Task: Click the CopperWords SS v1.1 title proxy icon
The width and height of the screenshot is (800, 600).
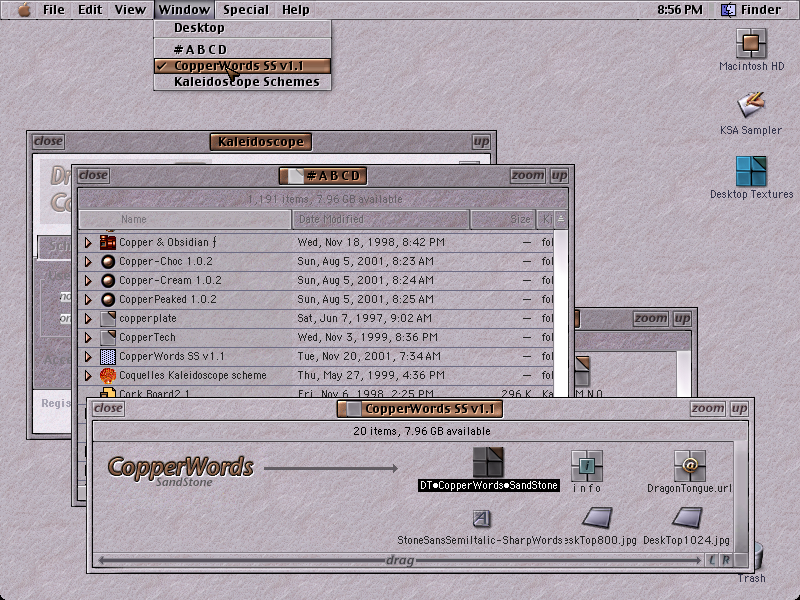Action: [x=354, y=409]
